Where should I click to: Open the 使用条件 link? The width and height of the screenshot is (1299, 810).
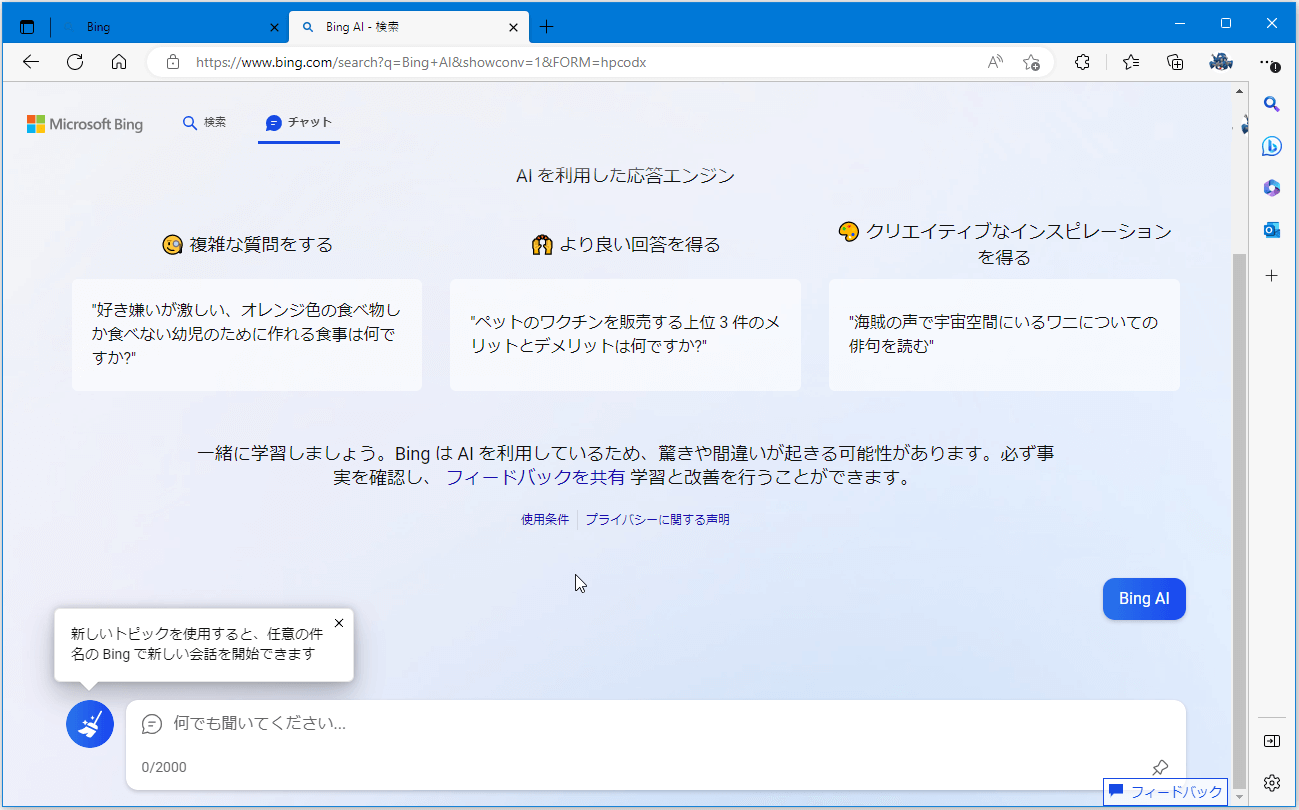click(x=544, y=520)
